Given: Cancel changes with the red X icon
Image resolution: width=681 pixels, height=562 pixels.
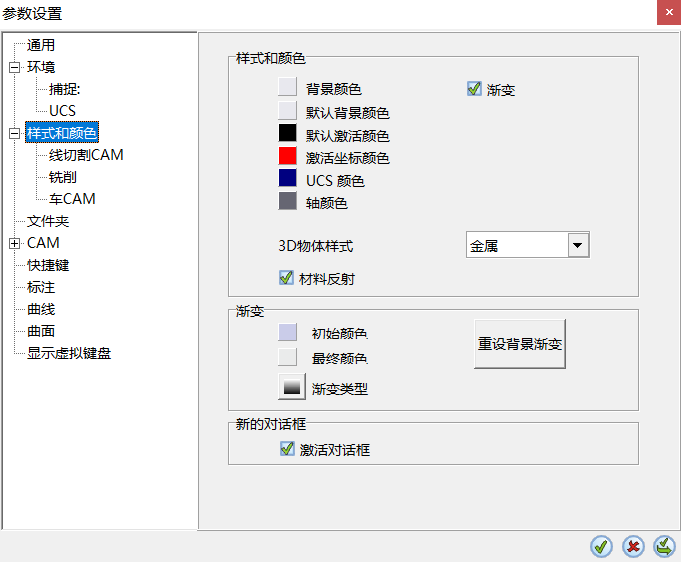Looking at the screenshot, I should (633, 546).
